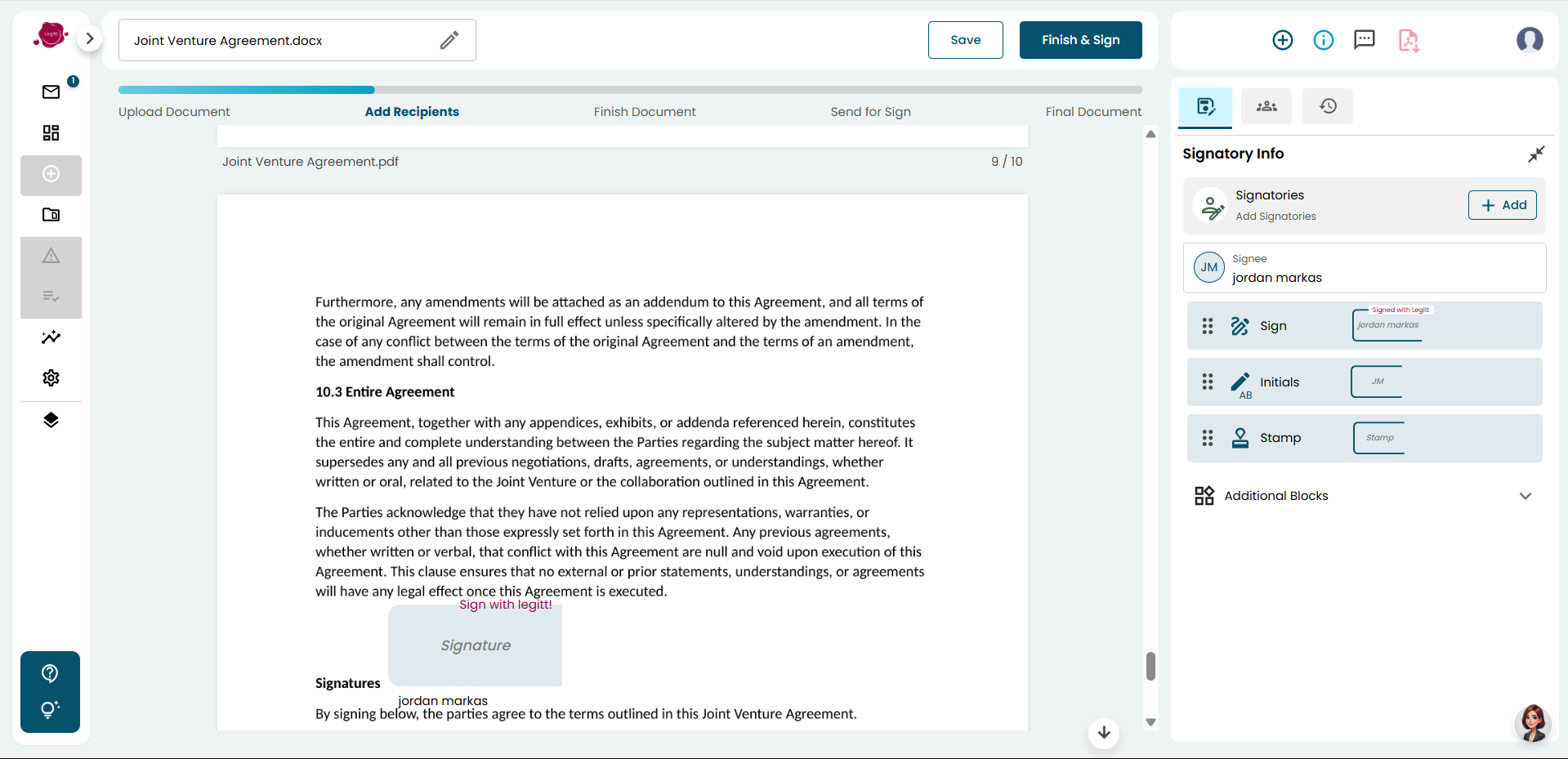Open the user profile avatar

pyautogui.click(x=1530, y=40)
